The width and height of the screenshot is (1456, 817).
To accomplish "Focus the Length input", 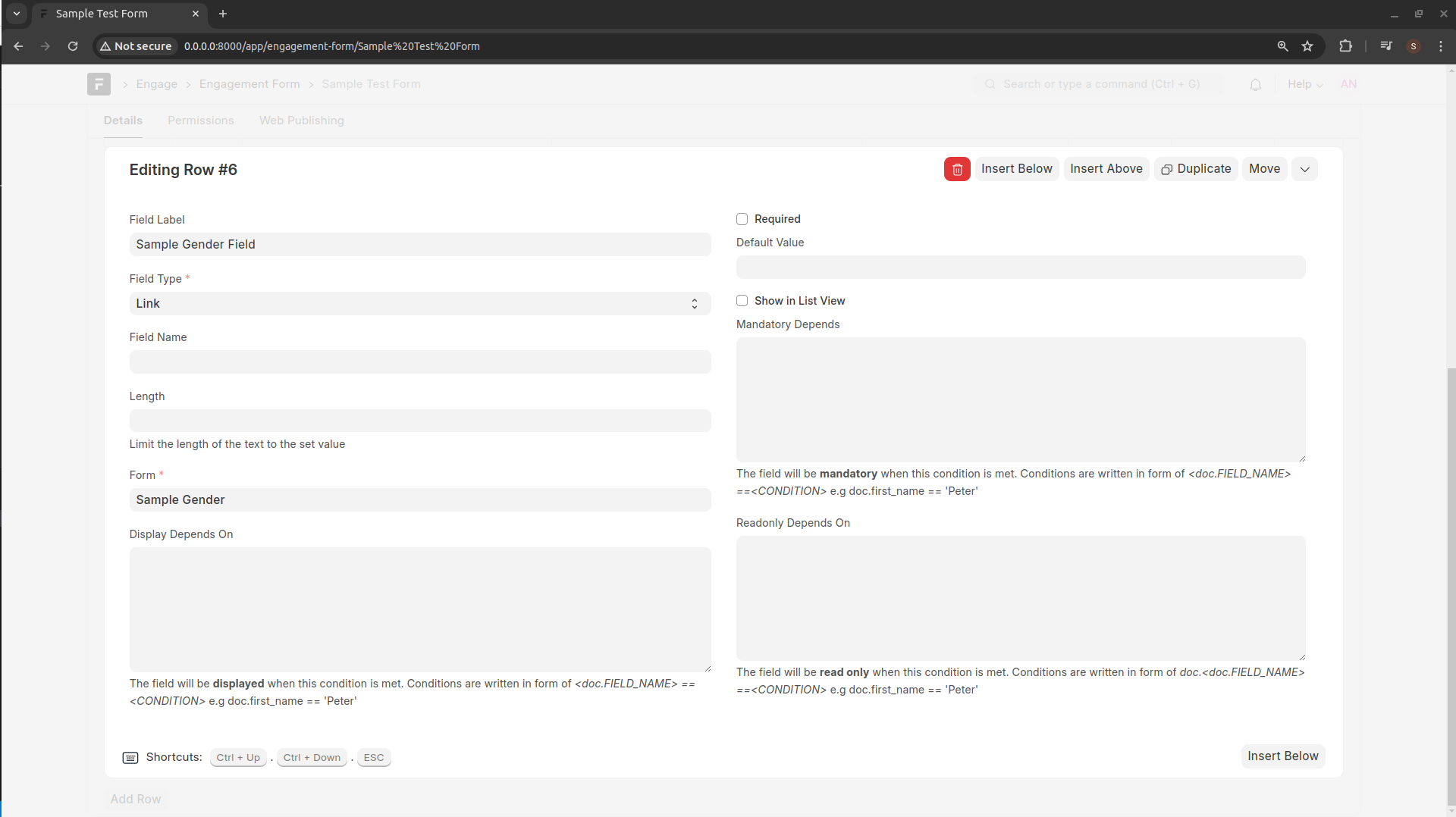I will pyautogui.click(x=420, y=421).
